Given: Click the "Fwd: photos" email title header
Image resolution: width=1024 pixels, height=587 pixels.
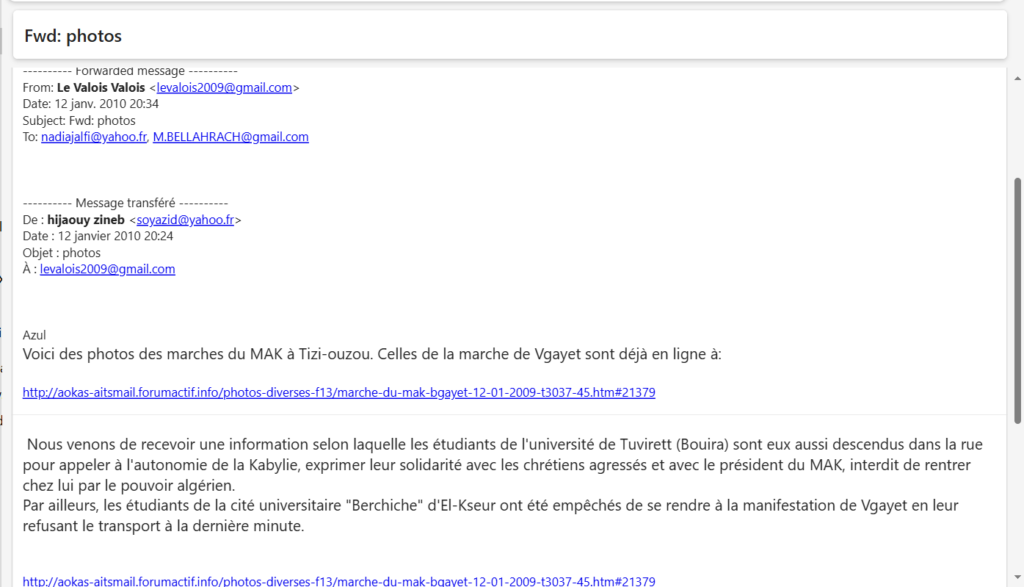Looking at the screenshot, I should pyautogui.click(x=73, y=36).
